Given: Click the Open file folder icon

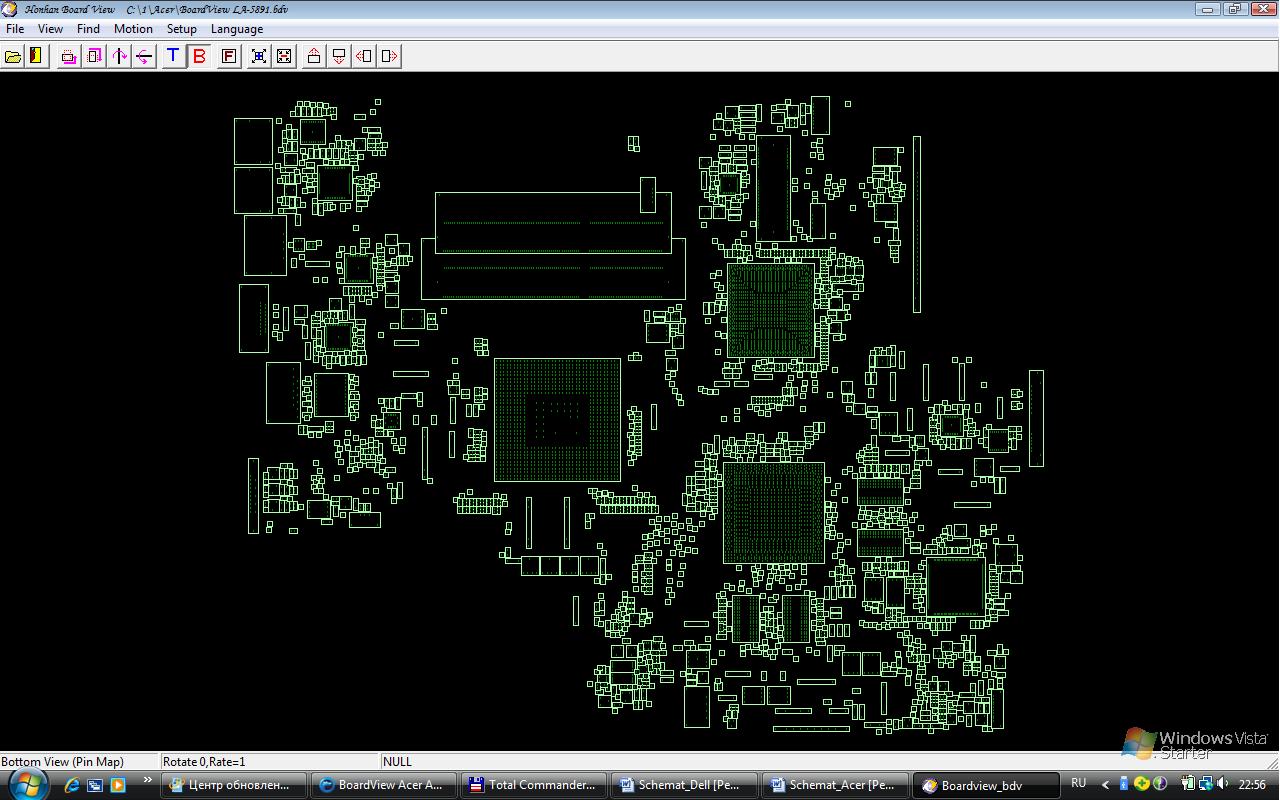Looking at the screenshot, I should click(13, 56).
